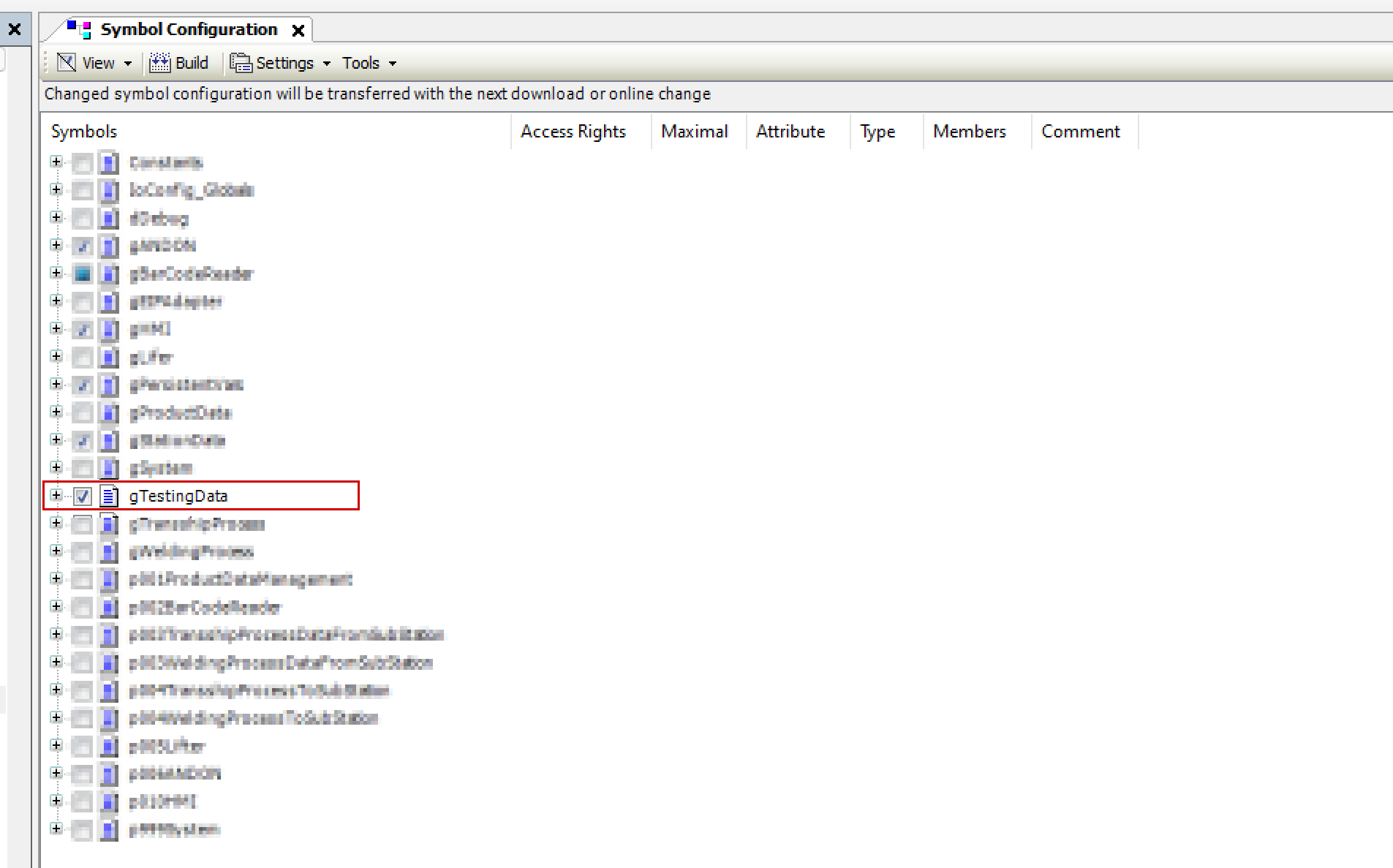The width and height of the screenshot is (1393, 868).
Task: Click the Access Rights column header
Action: pos(573,132)
